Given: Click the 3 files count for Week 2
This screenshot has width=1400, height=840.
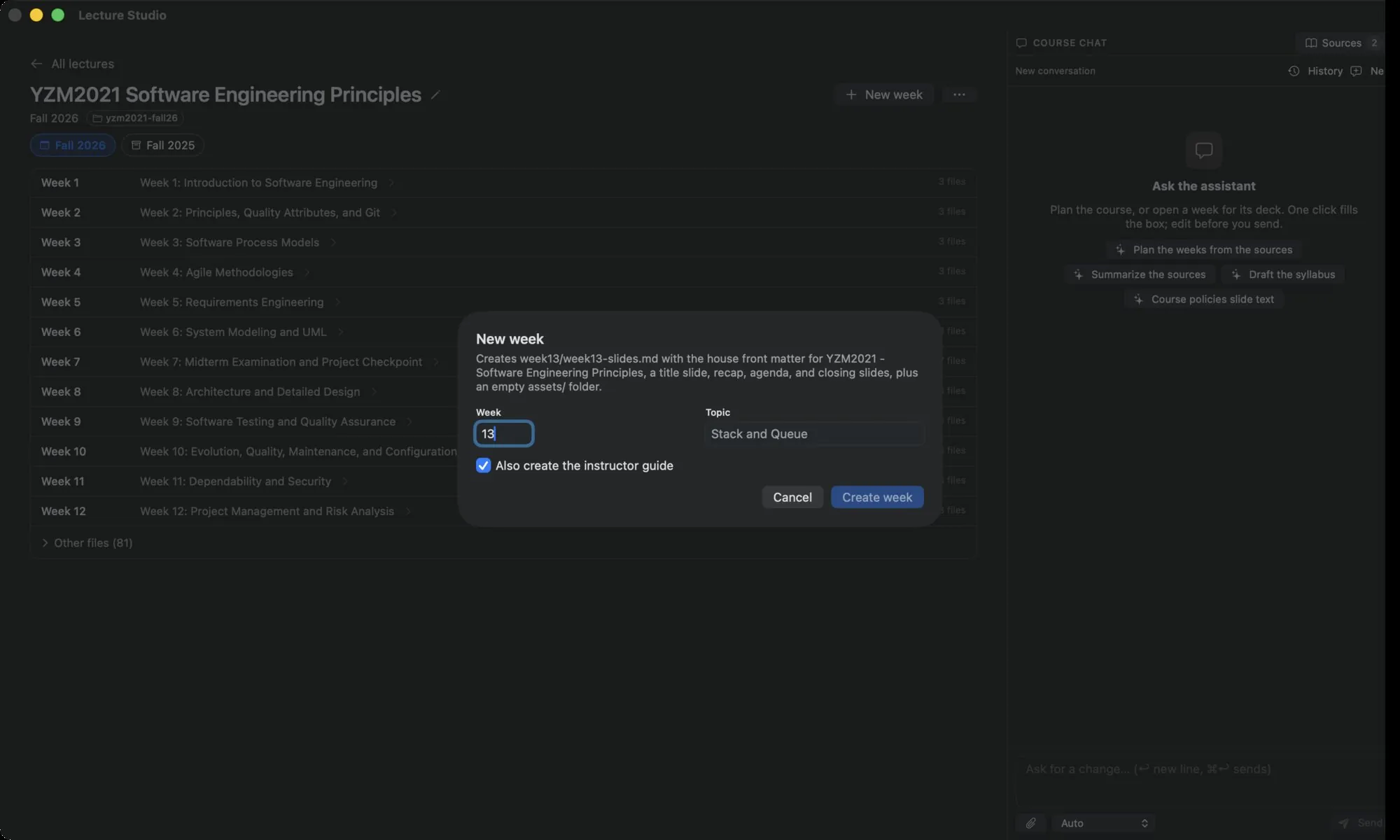Looking at the screenshot, I should click(x=951, y=211).
